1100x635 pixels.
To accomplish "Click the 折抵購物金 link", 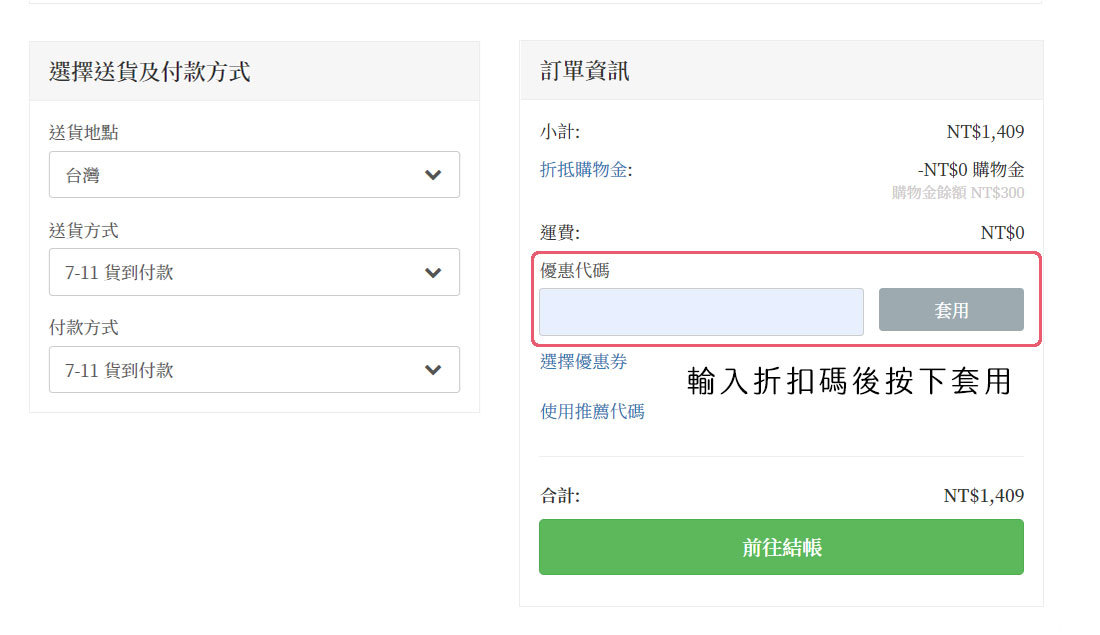I will coord(585,170).
